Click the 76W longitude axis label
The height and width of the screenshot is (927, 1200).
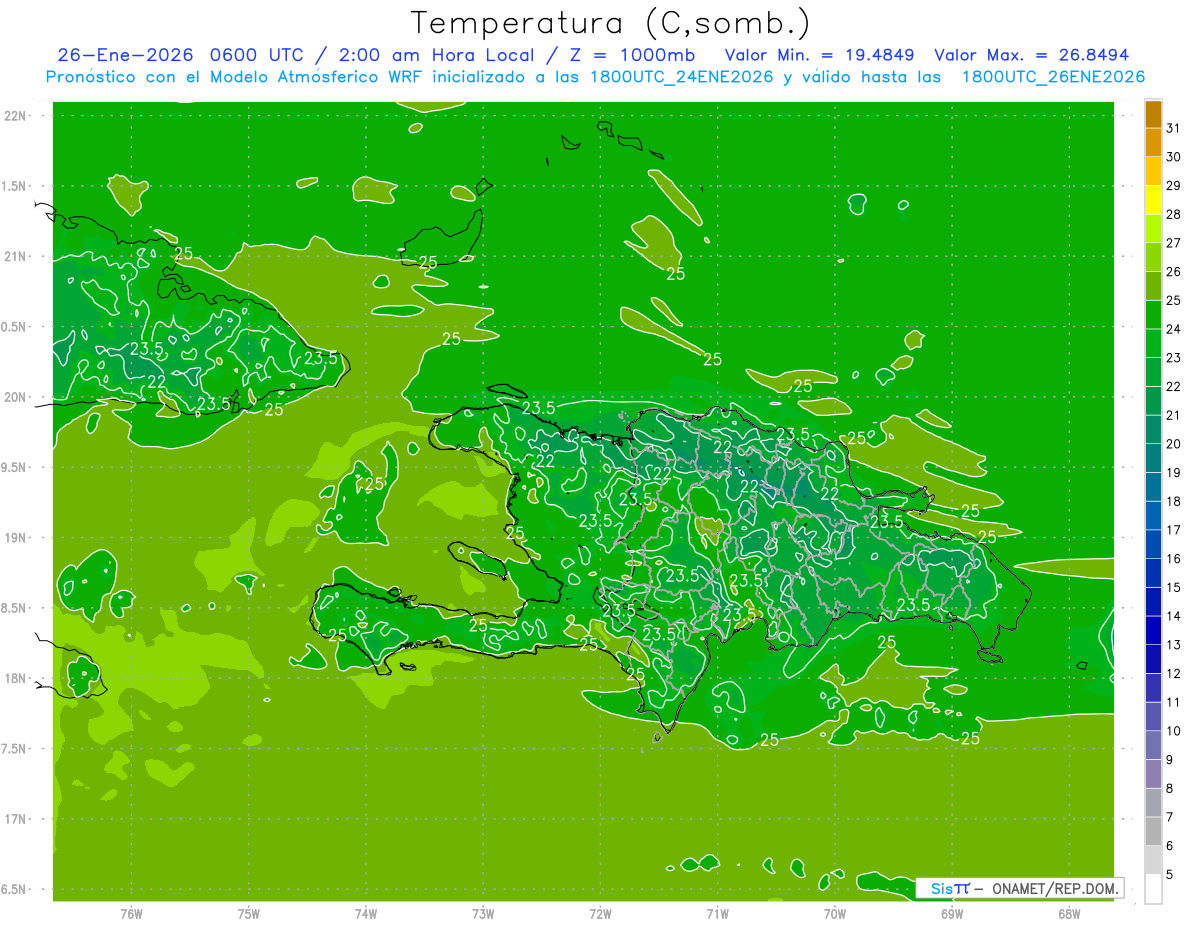click(x=131, y=913)
